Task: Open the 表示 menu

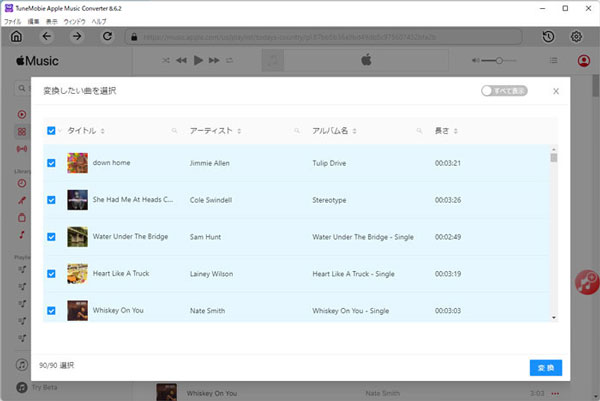Action: point(52,21)
